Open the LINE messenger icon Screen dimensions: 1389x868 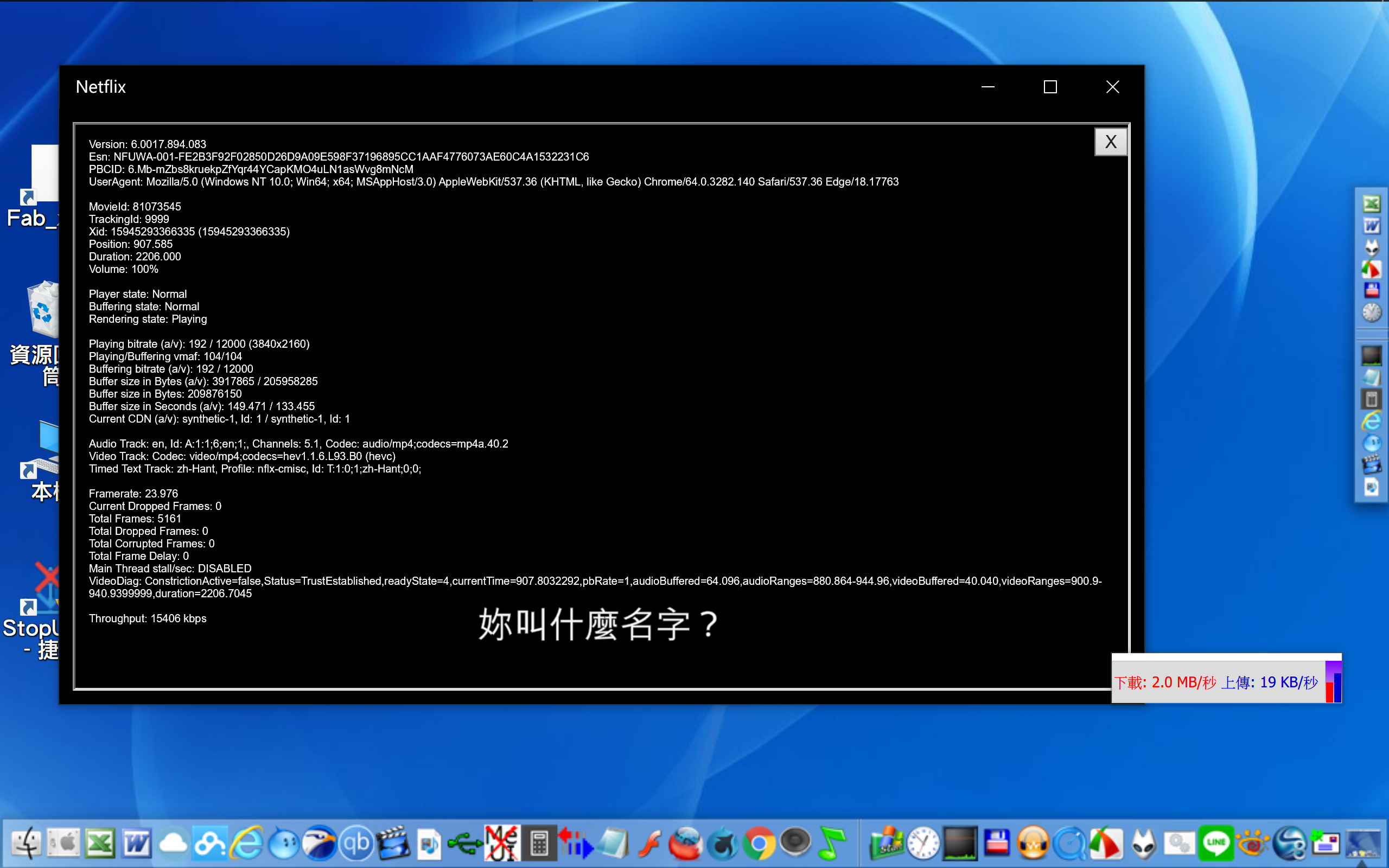click(x=1216, y=843)
